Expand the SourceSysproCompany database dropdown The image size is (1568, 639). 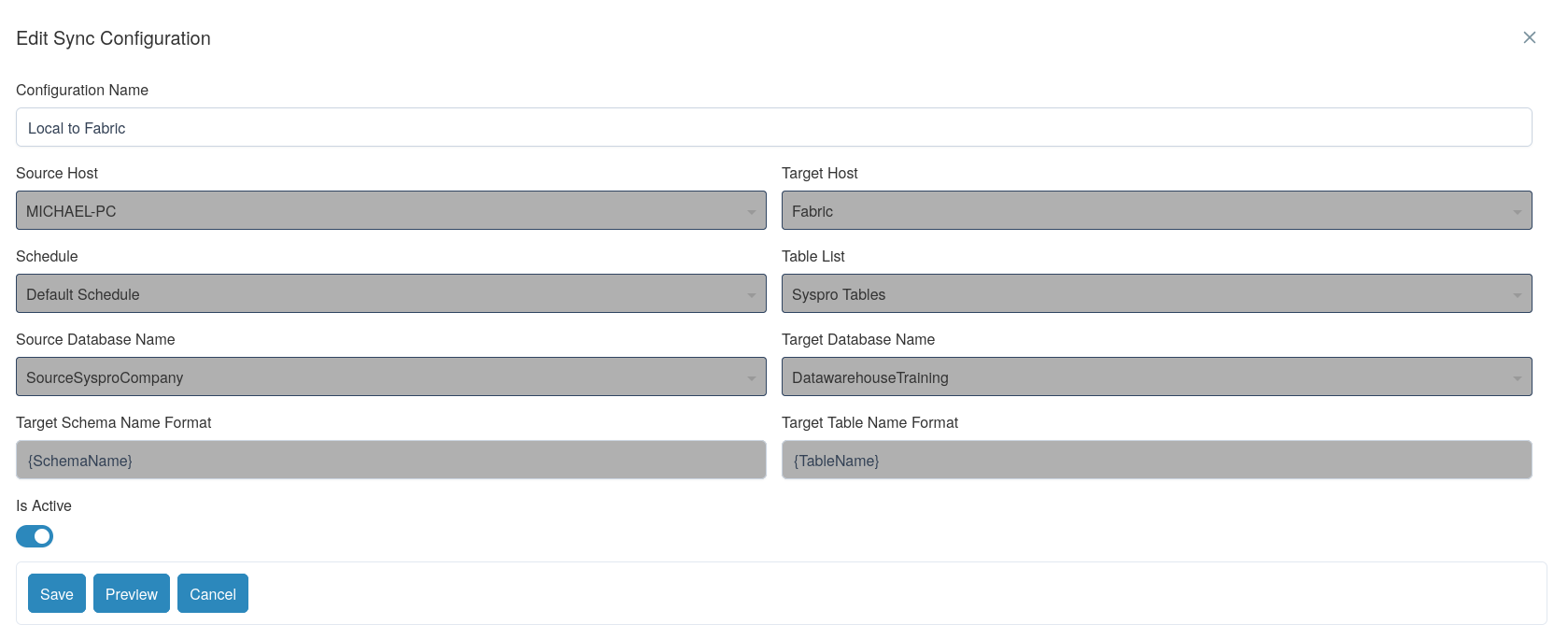390,376
